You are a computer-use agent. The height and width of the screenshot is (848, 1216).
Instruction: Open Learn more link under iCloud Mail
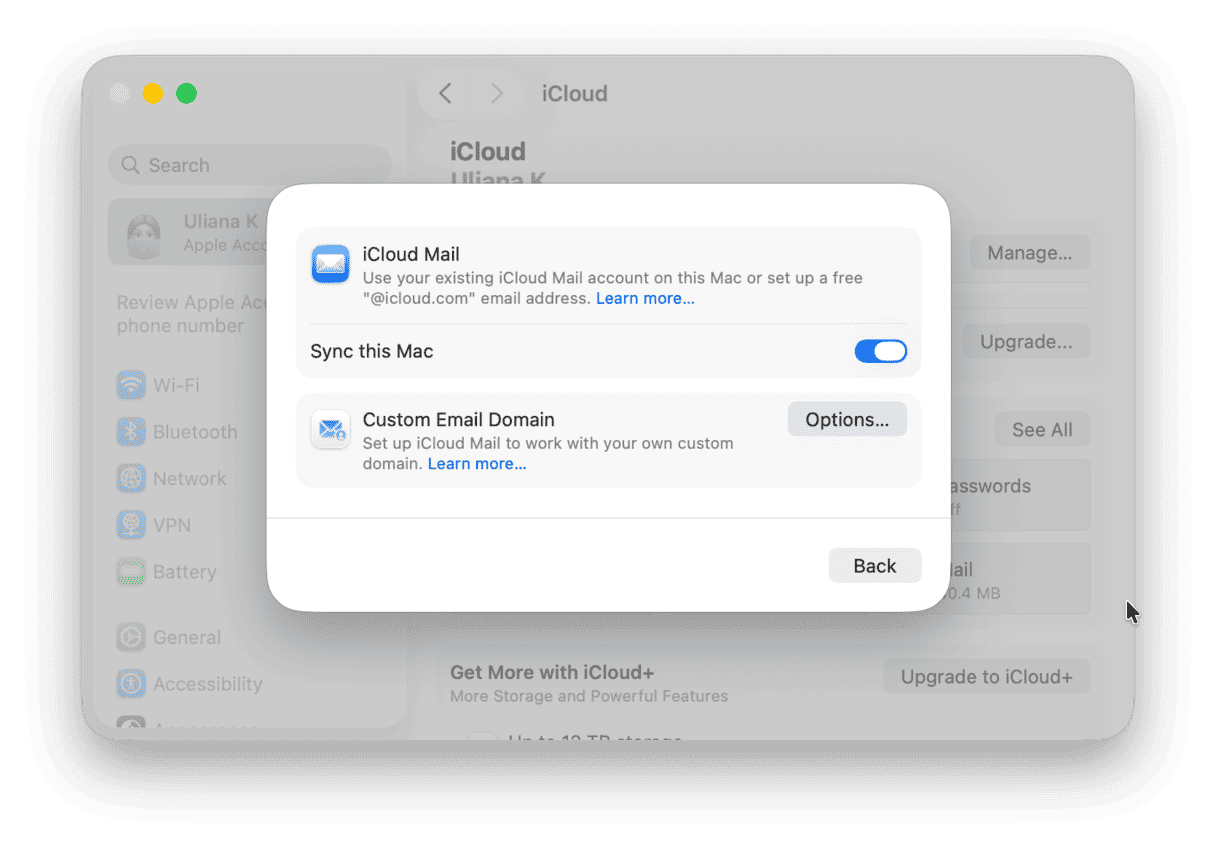[645, 298]
